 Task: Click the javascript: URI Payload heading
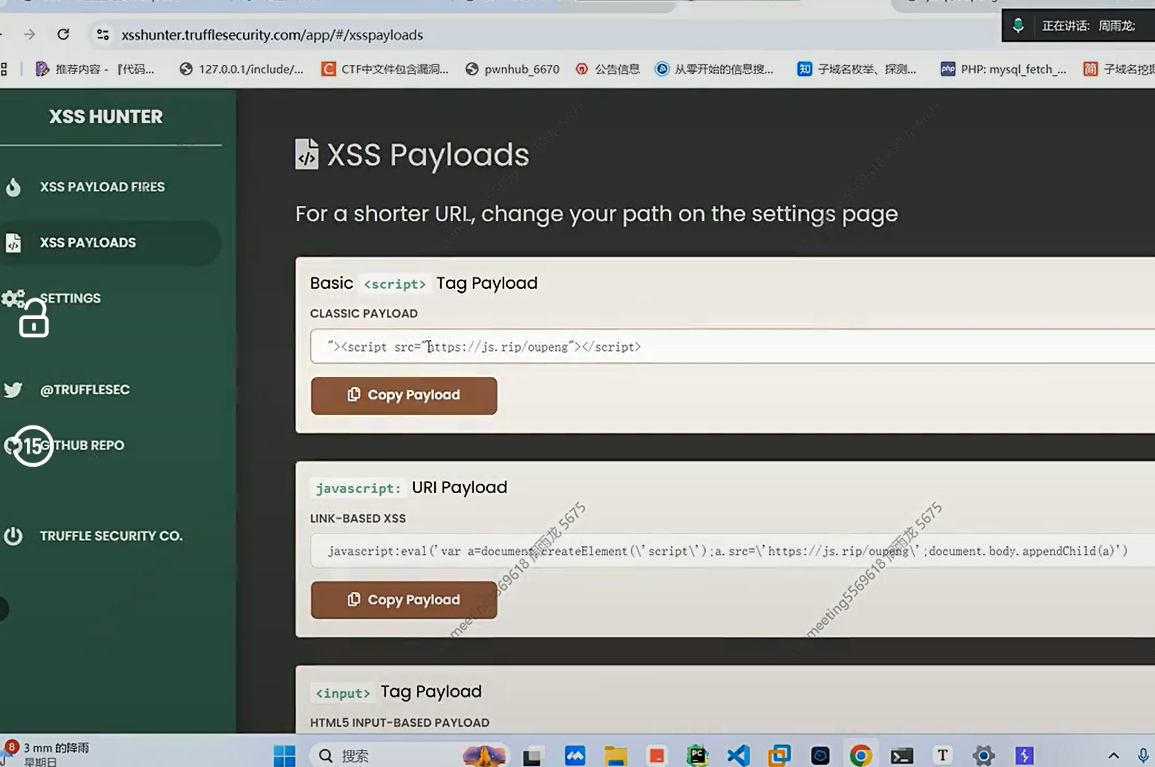tap(411, 488)
